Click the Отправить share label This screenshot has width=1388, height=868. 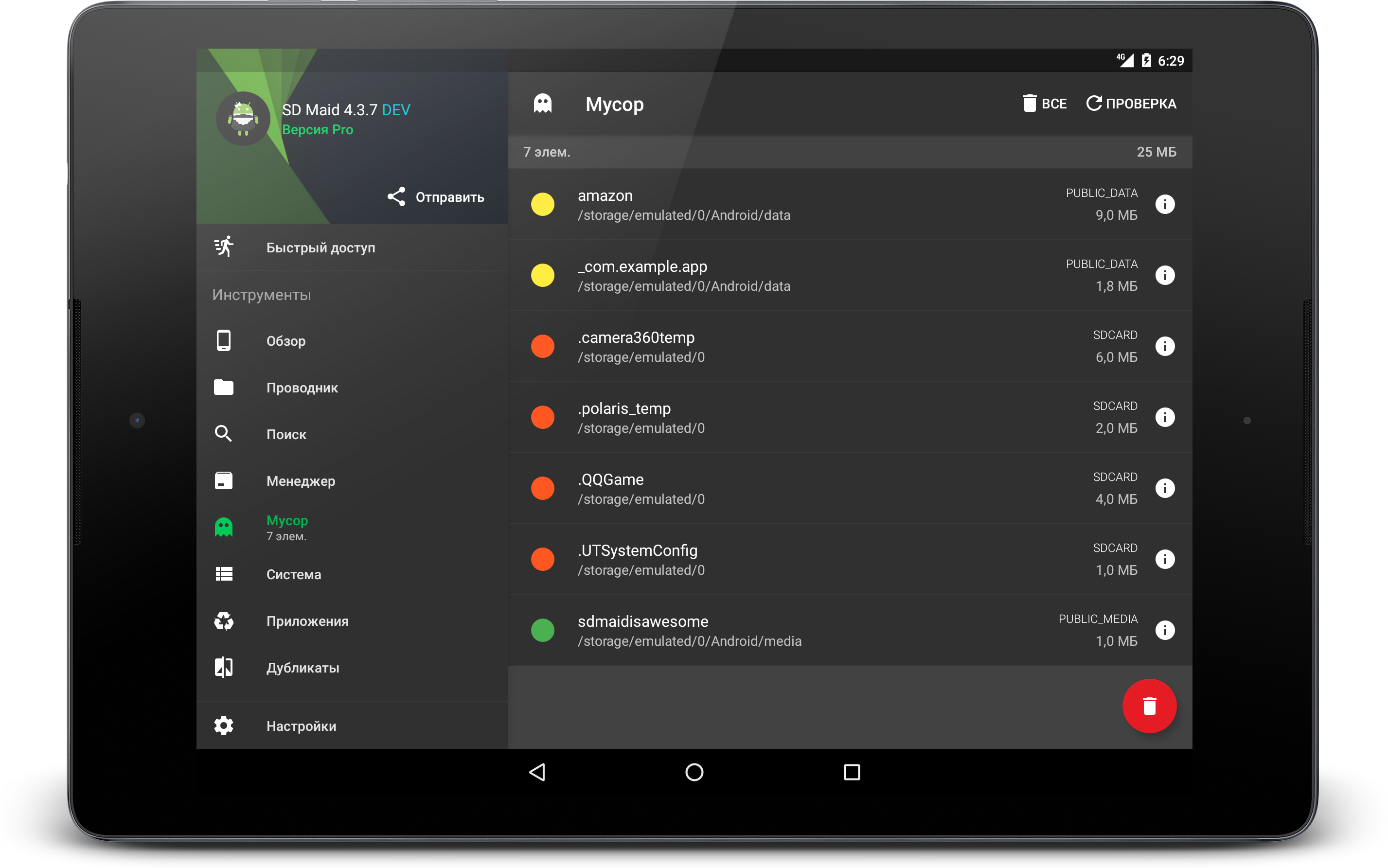tap(449, 197)
